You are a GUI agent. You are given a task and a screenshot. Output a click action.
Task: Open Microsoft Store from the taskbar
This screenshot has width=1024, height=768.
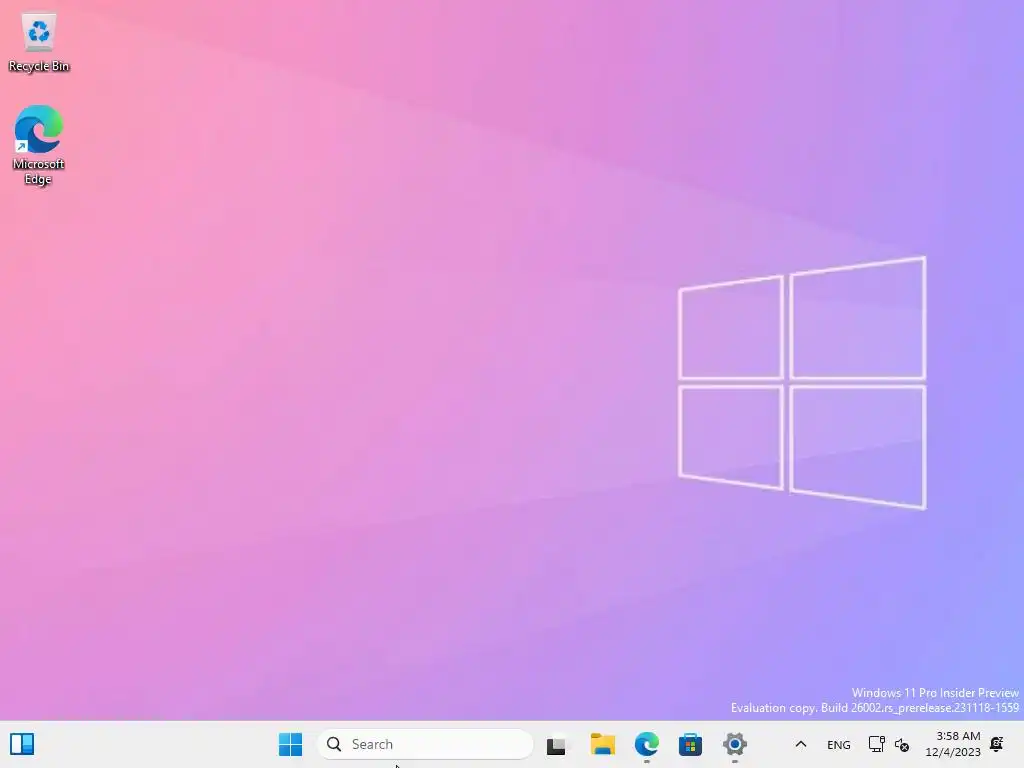pos(690,744)
